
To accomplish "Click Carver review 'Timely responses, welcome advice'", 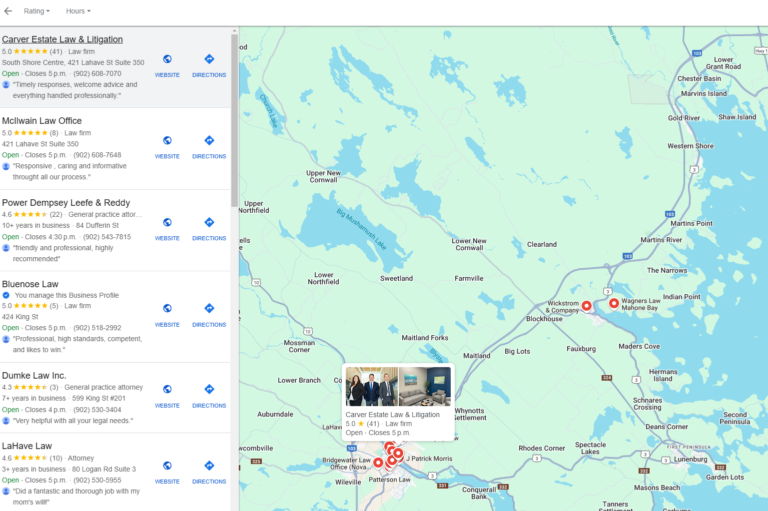I will [x=75, y=90].
